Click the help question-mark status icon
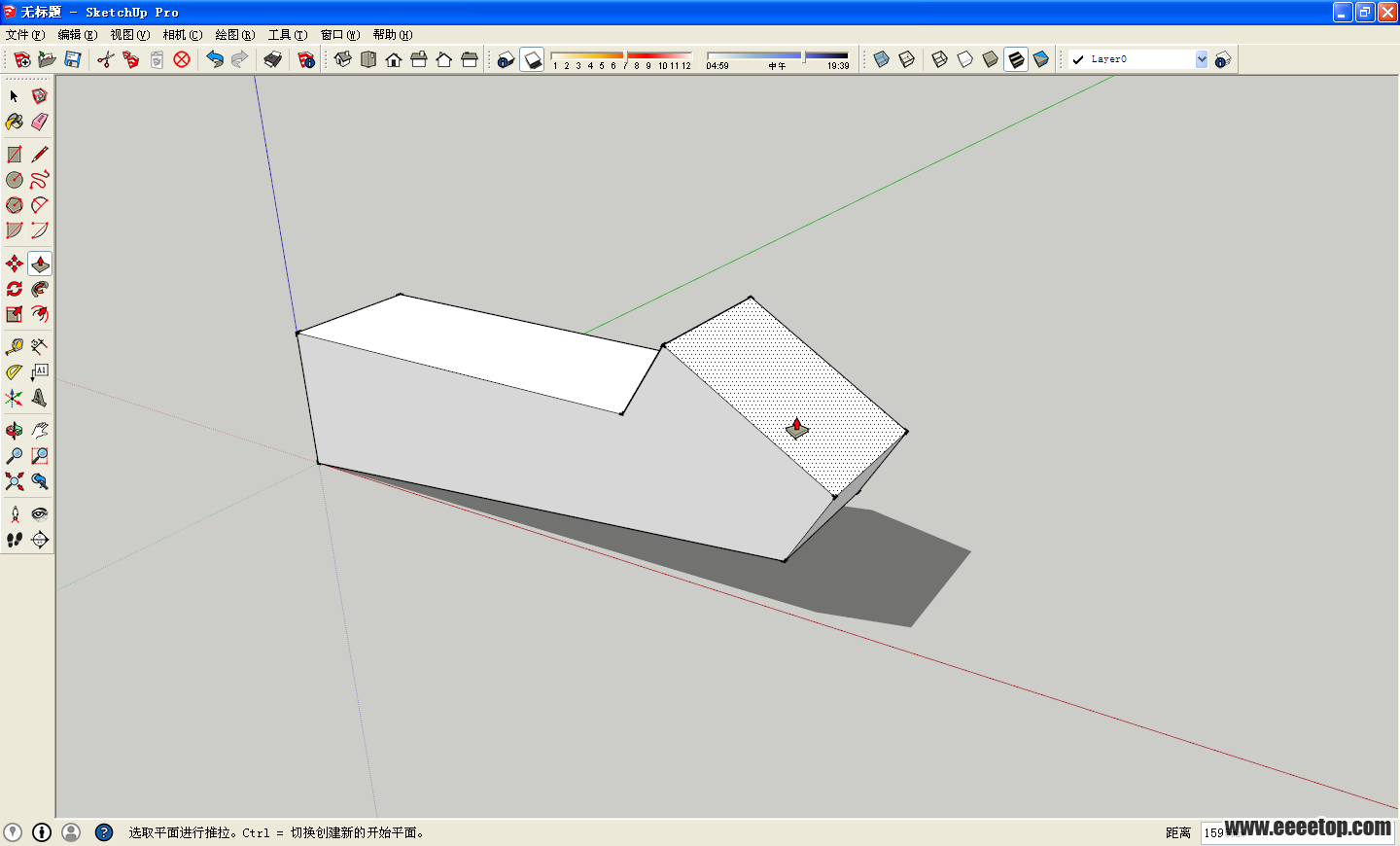 click(104, 832)
